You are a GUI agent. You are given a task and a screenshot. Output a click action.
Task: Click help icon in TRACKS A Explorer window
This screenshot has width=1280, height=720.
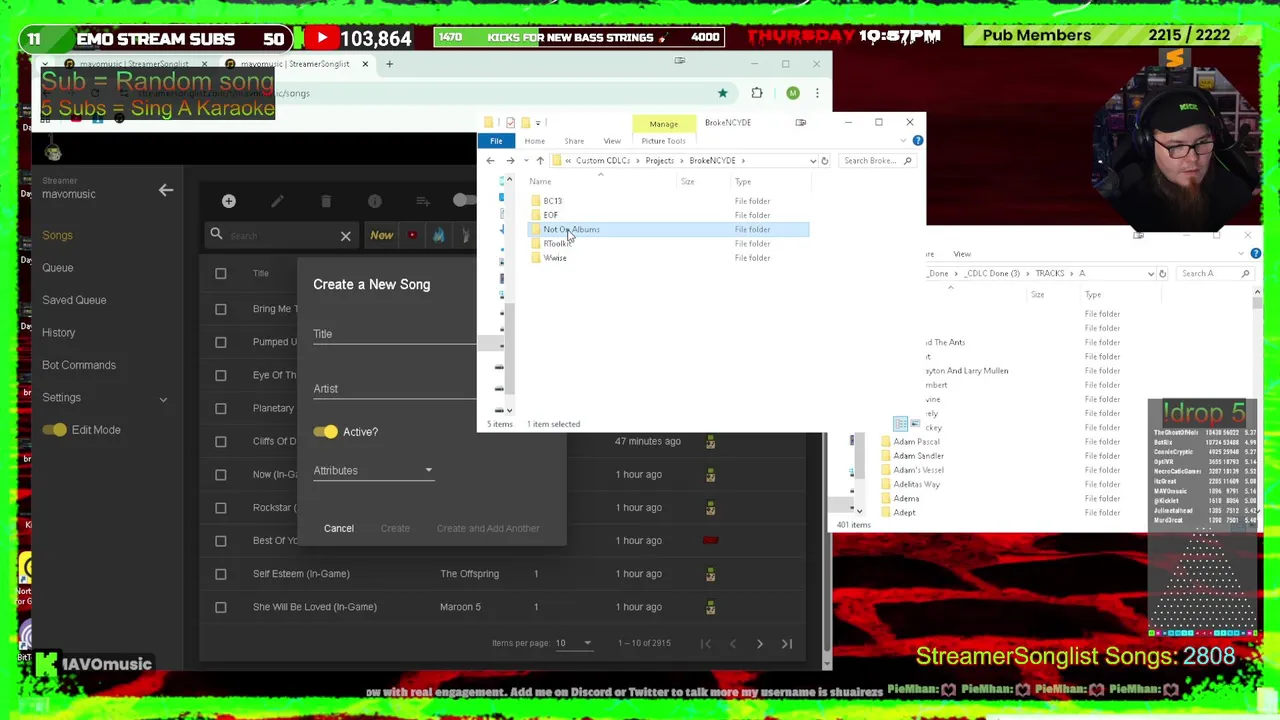(1255, 254)
